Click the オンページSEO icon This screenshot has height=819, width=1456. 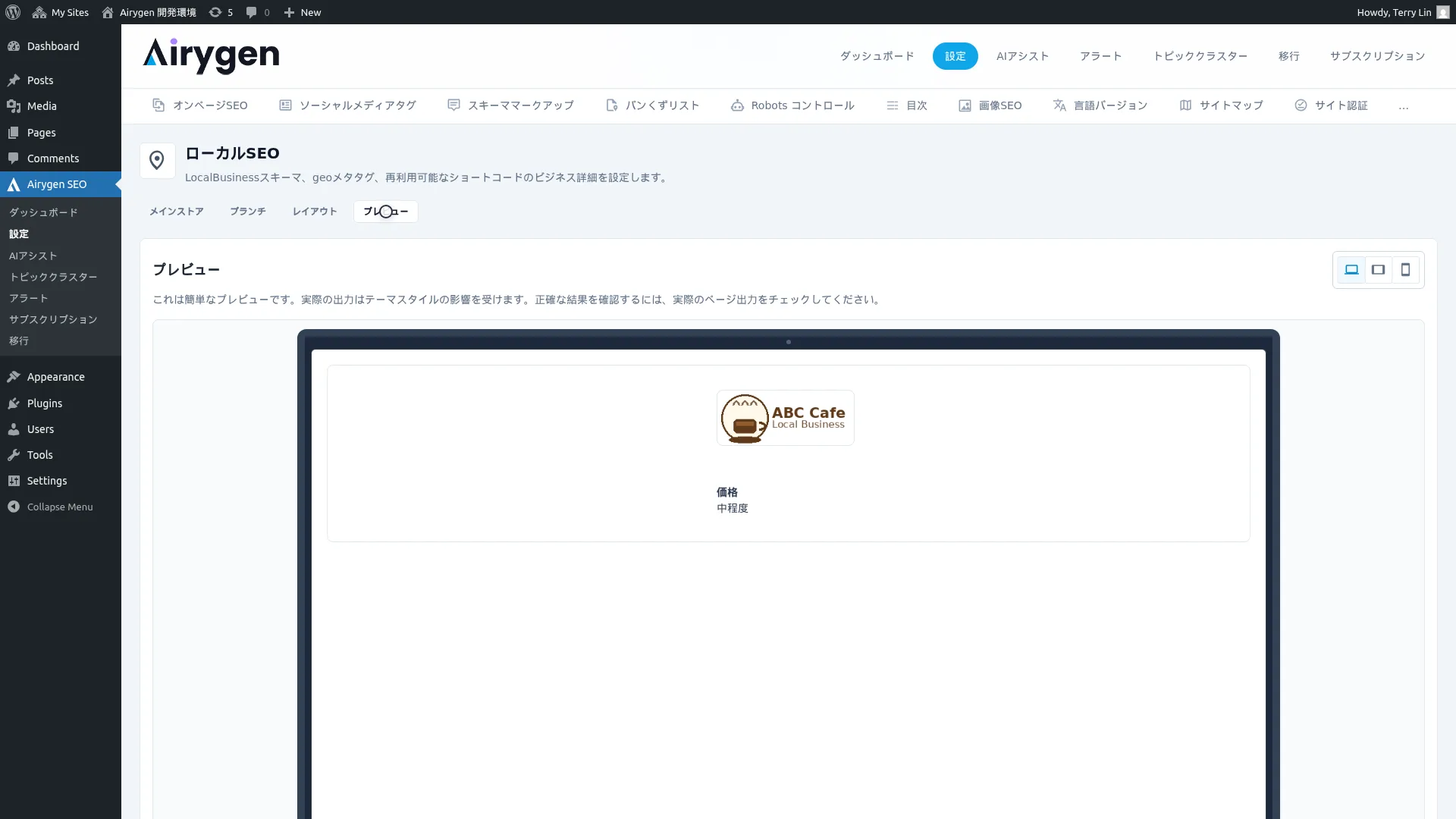(158, 105)
